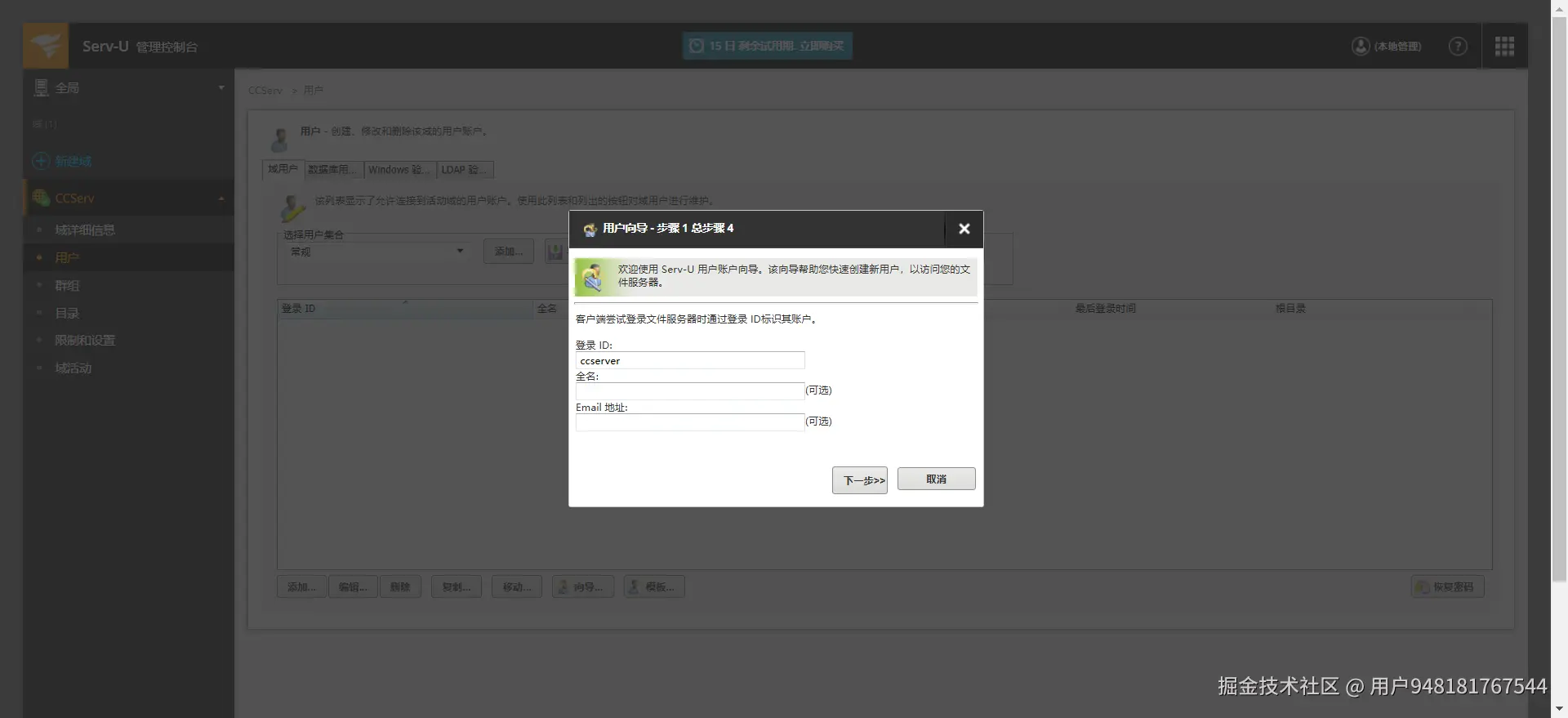
Task: Click the user wizard icon in dialog title
Action: point(590,229)
